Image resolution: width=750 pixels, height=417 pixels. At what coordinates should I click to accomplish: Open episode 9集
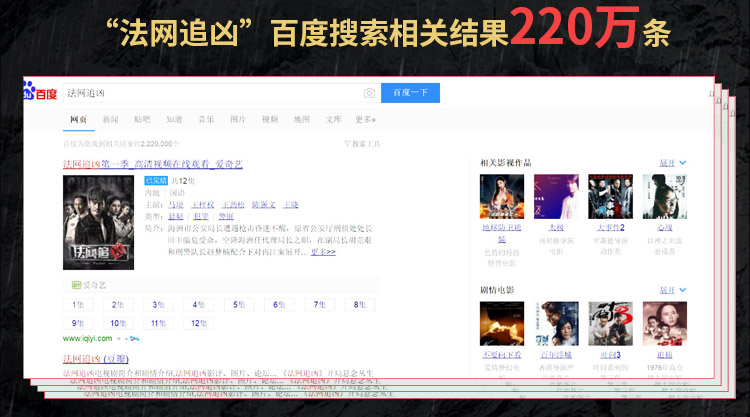78,323
